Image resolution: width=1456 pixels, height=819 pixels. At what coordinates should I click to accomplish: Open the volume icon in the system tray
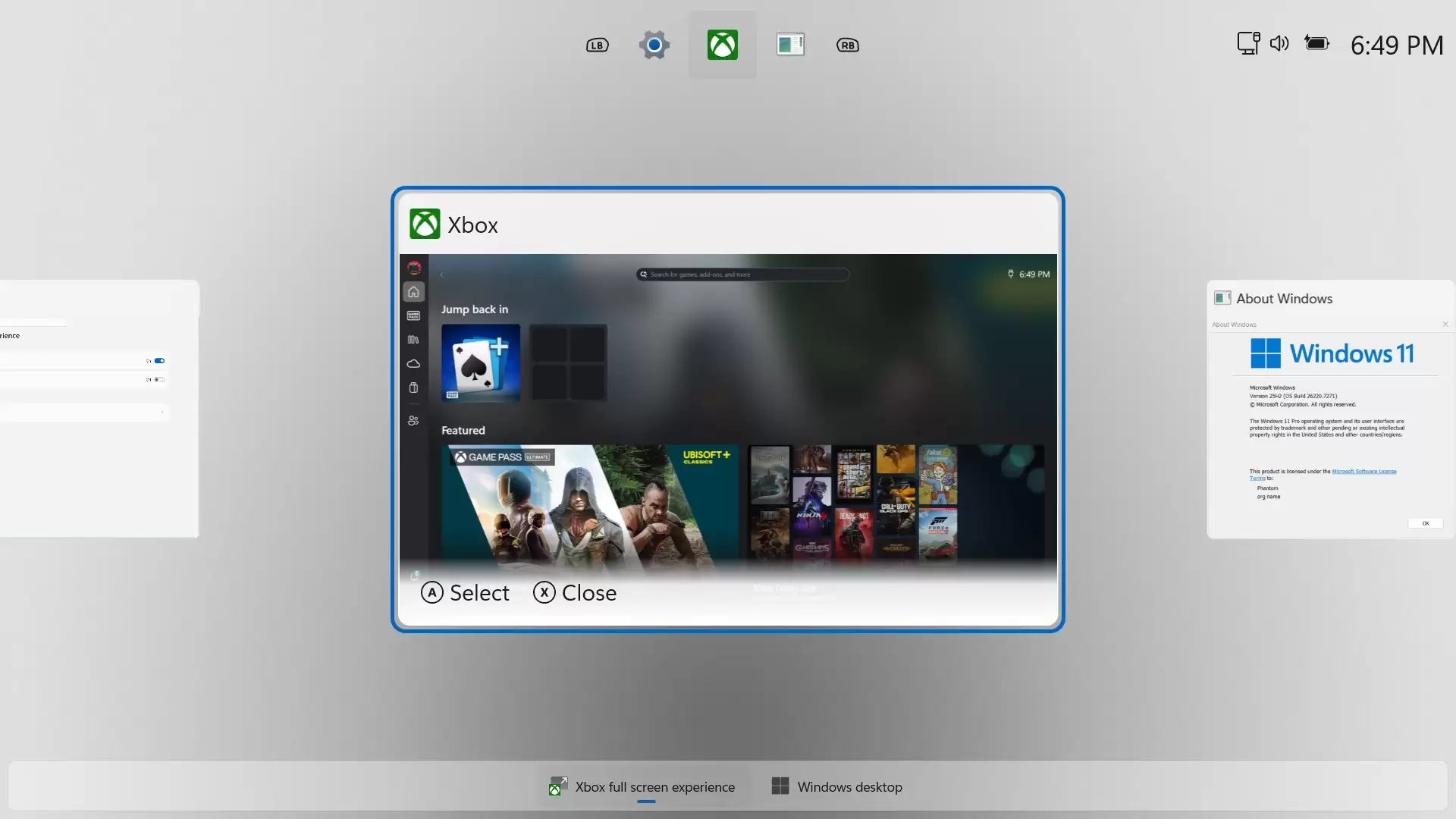tap(1279, 43)
